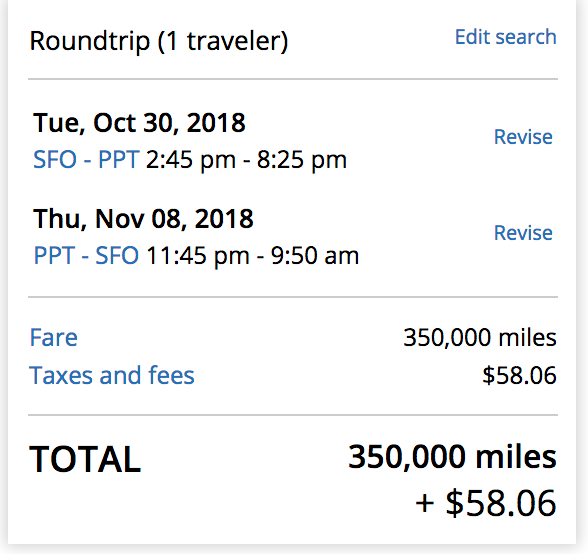This screenshot has height=554, width=588.
Task: Select the 8:25 pm arrival time
Action: tap(302, 160)
